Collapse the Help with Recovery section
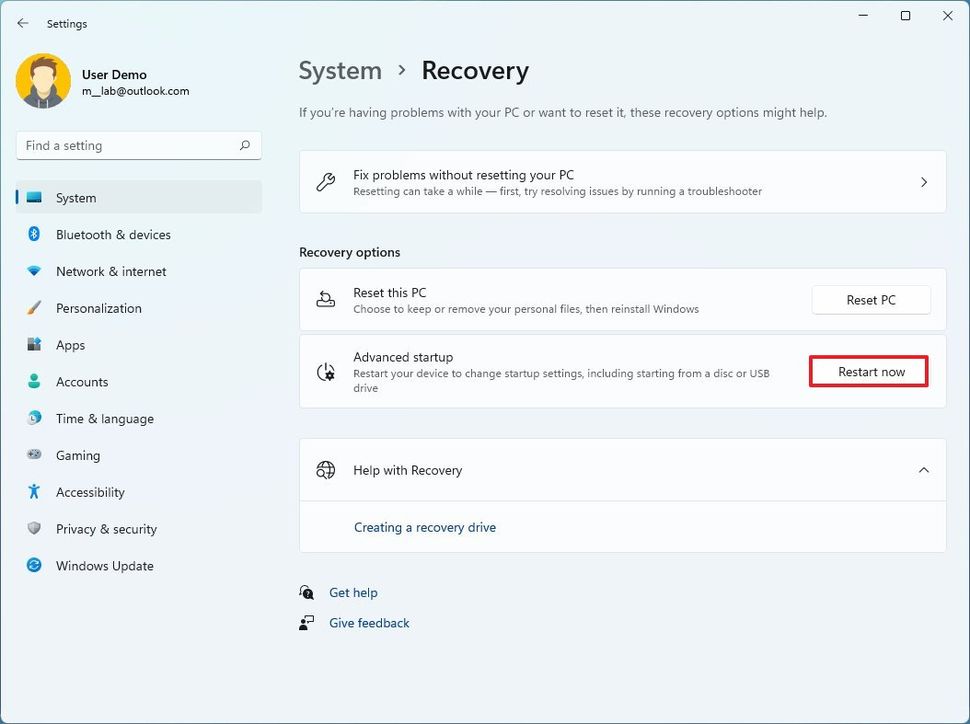Image resolution: width=970 pixels, height=724 pixels. tap(923, 469)
